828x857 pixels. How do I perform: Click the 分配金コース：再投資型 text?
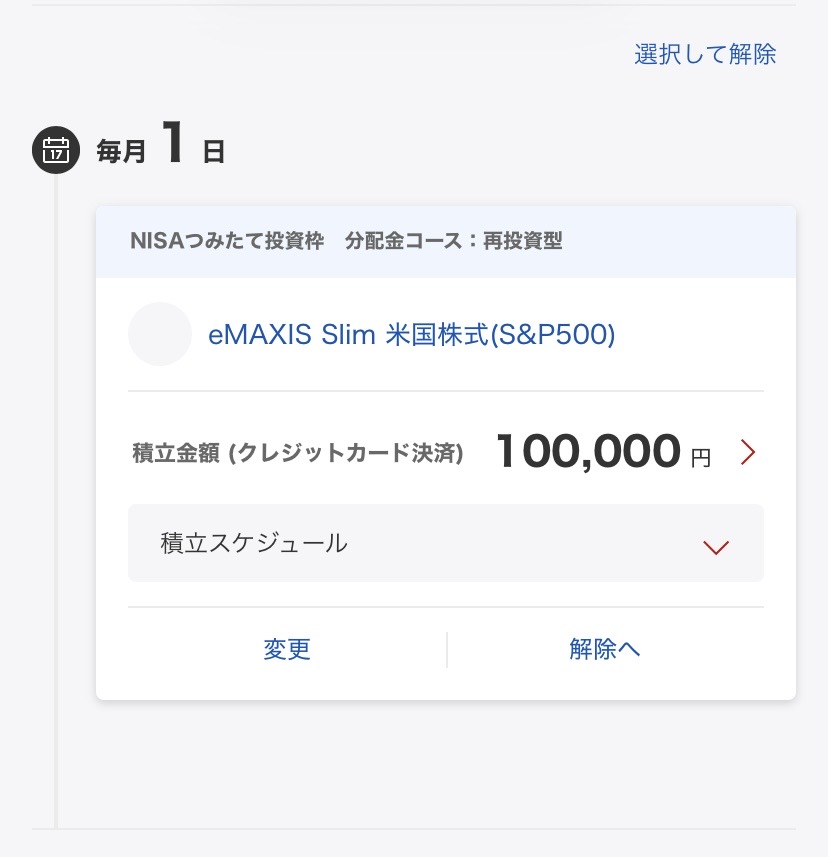[453, 241]
